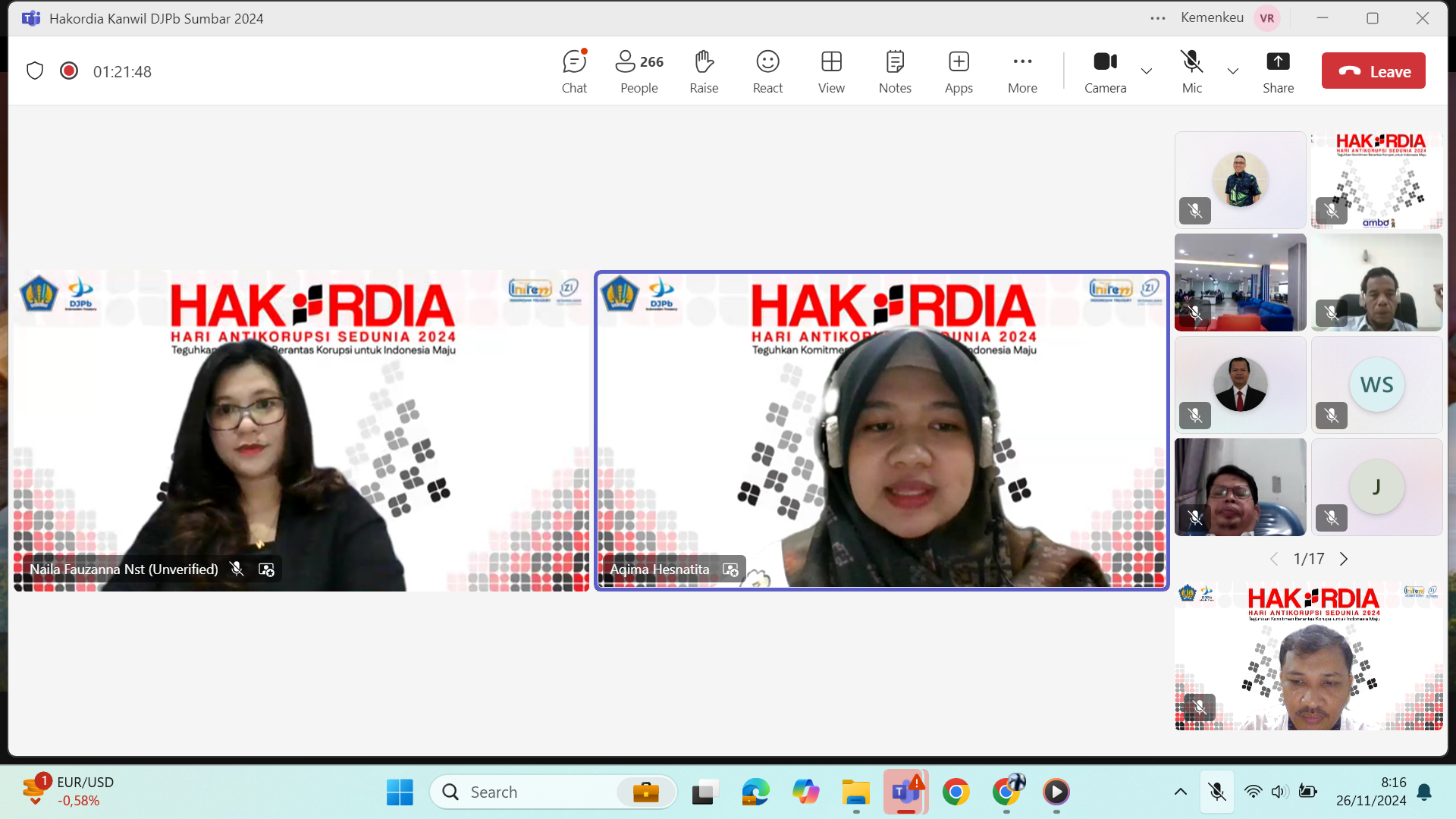Open File Explorer from taskbar

pyautogui.click(x=855, y=792)
